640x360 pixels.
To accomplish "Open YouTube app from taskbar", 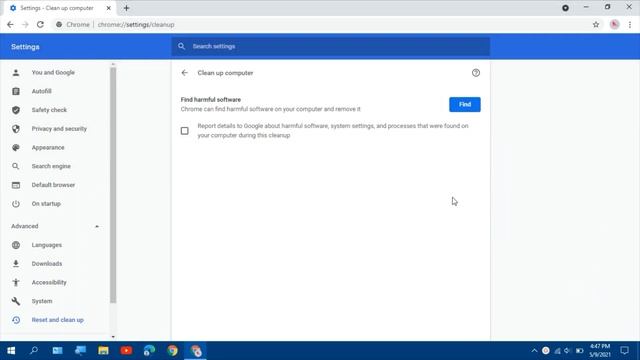I will (126, 351).
